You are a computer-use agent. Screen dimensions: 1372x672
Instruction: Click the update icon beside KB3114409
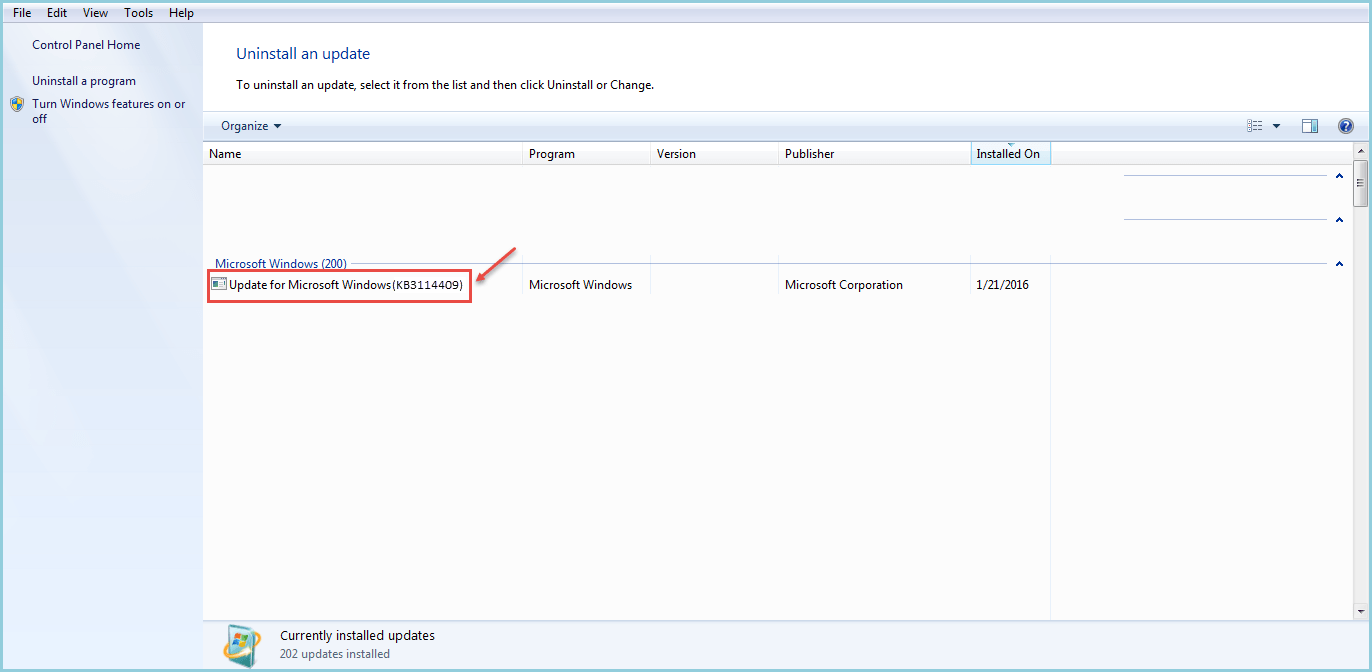tap(219, 285)
